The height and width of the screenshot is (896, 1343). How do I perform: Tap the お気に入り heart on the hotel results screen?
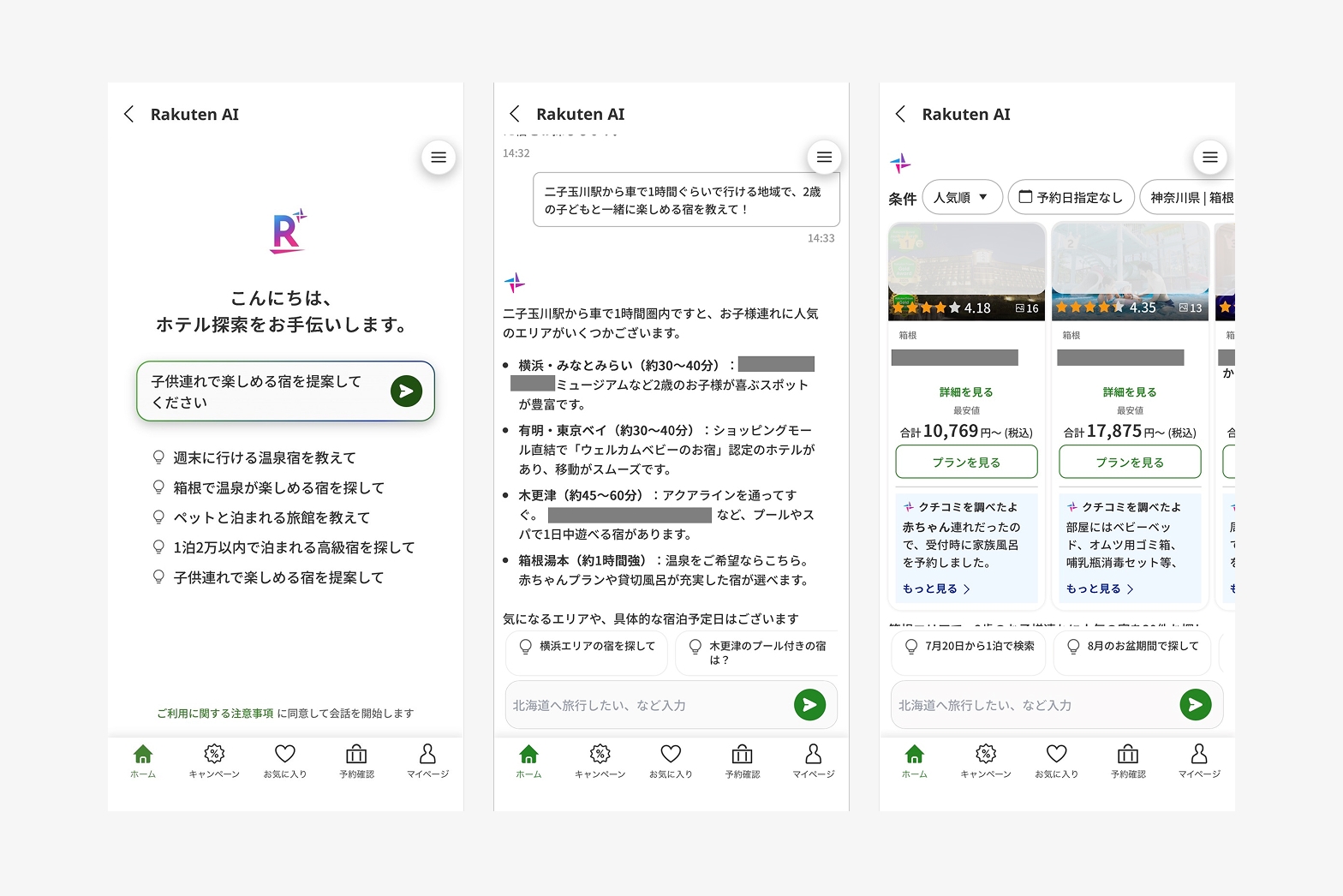pos(1057,754)
